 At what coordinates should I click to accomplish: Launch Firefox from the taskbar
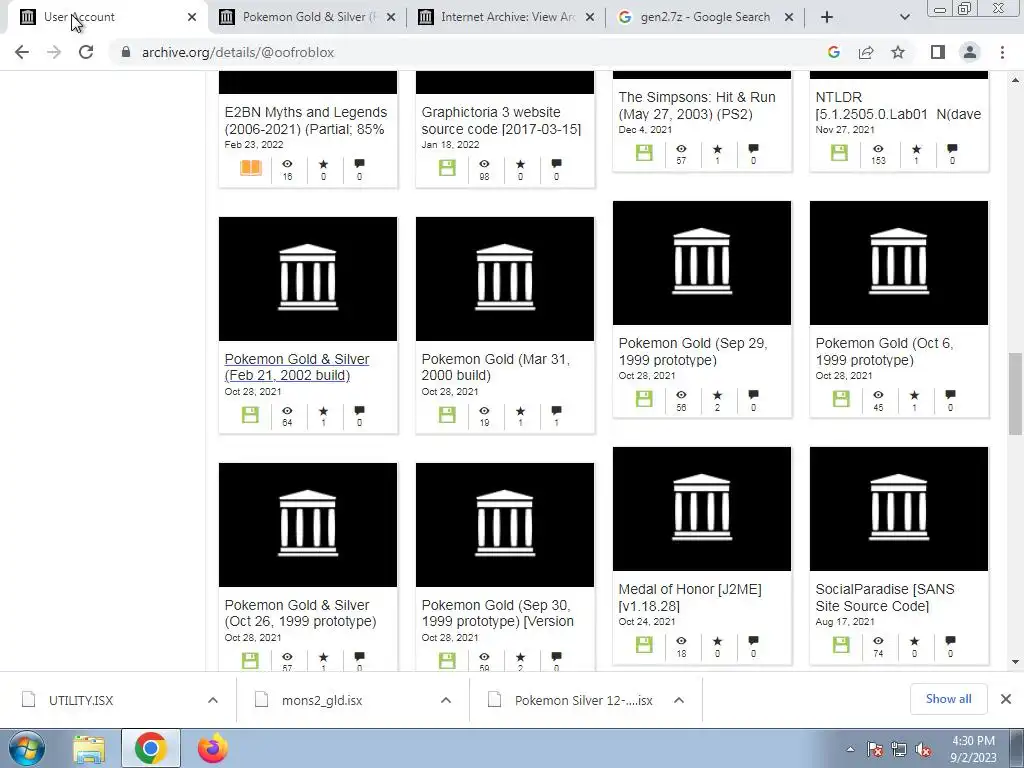[x=212, y=749]
